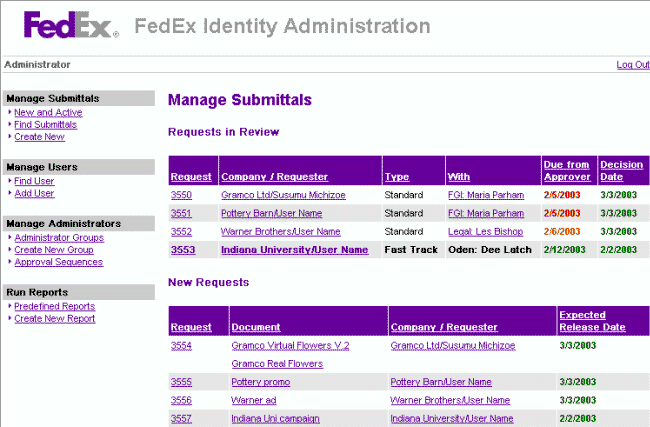The image size is (650, 427).
Task: Log out of the Administrator session
Action: coord(633,65)
